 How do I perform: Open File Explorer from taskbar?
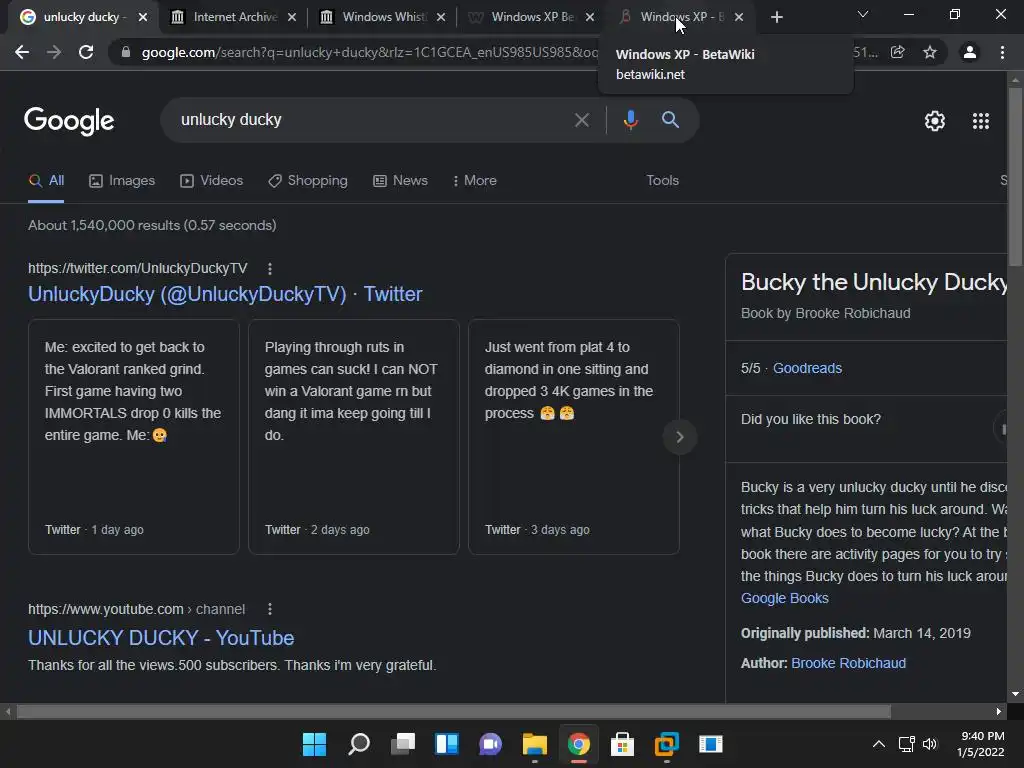click(534, 744)
